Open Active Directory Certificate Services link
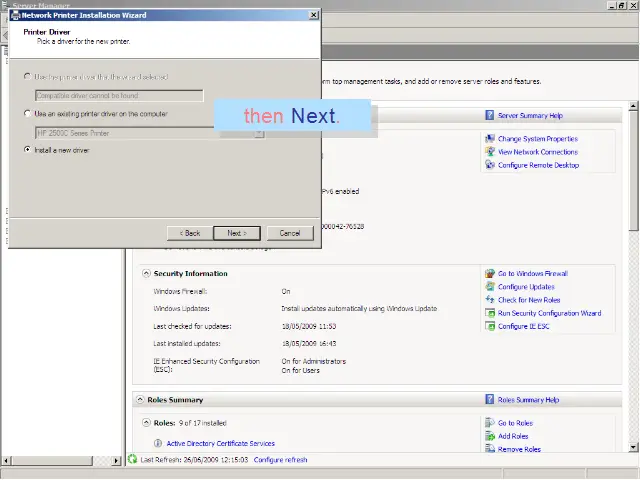This screenshot has width=640, height=480. pos(220,443)
